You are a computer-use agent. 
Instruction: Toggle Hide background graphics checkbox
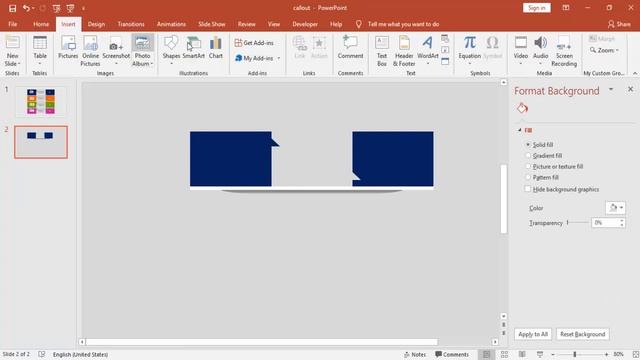tap(528, 189)
